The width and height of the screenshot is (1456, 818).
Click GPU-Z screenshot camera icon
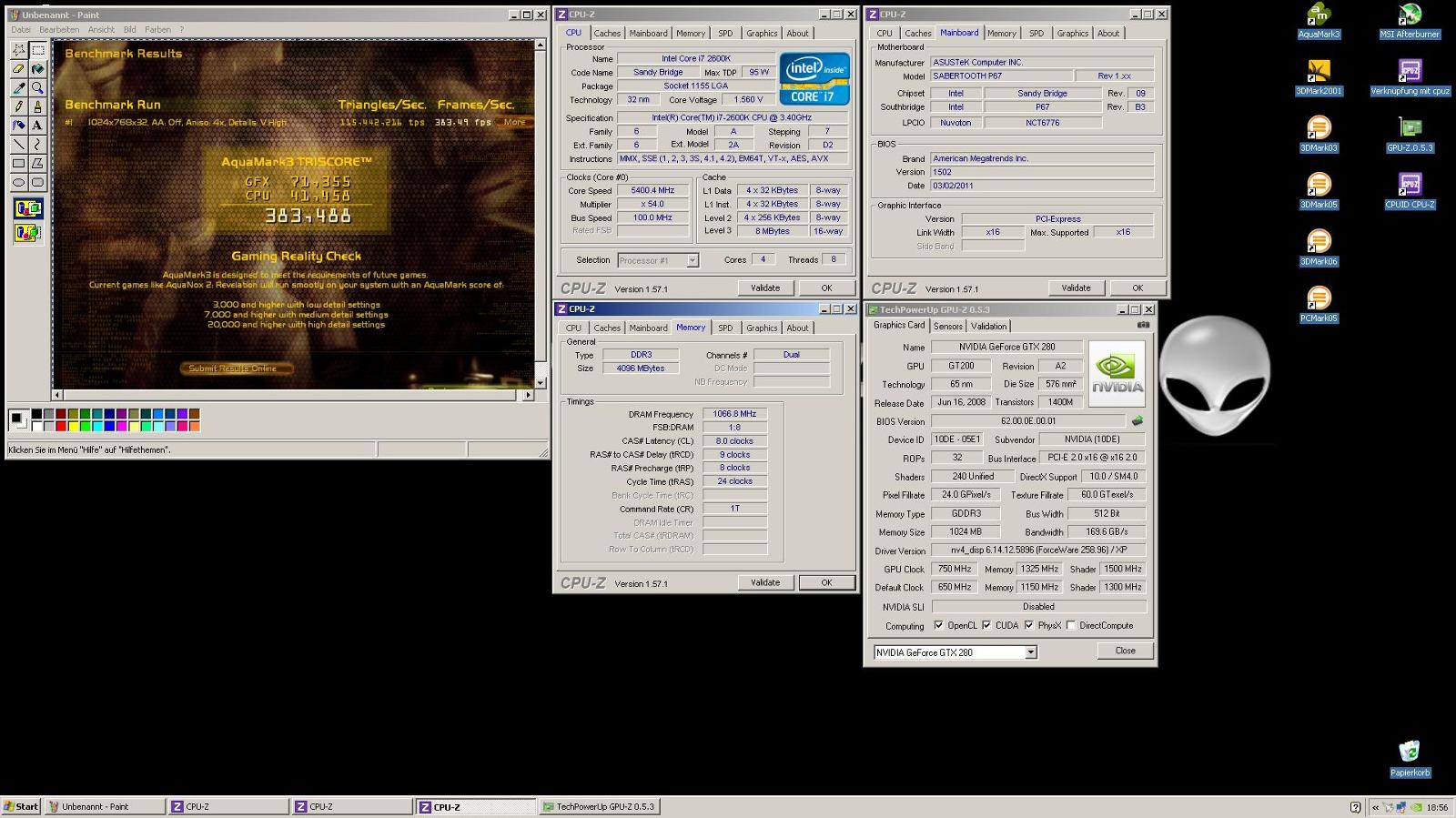coord(1143,325)
